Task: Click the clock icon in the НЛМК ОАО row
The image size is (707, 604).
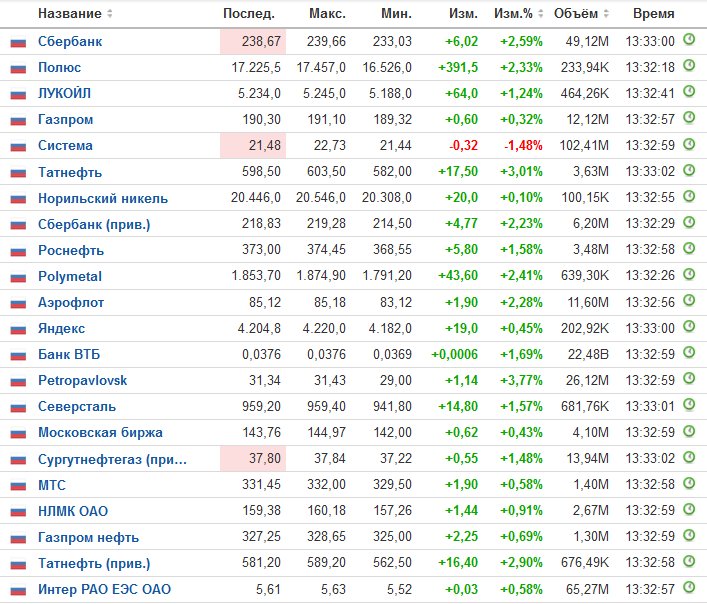Action: tap(689, 509)
